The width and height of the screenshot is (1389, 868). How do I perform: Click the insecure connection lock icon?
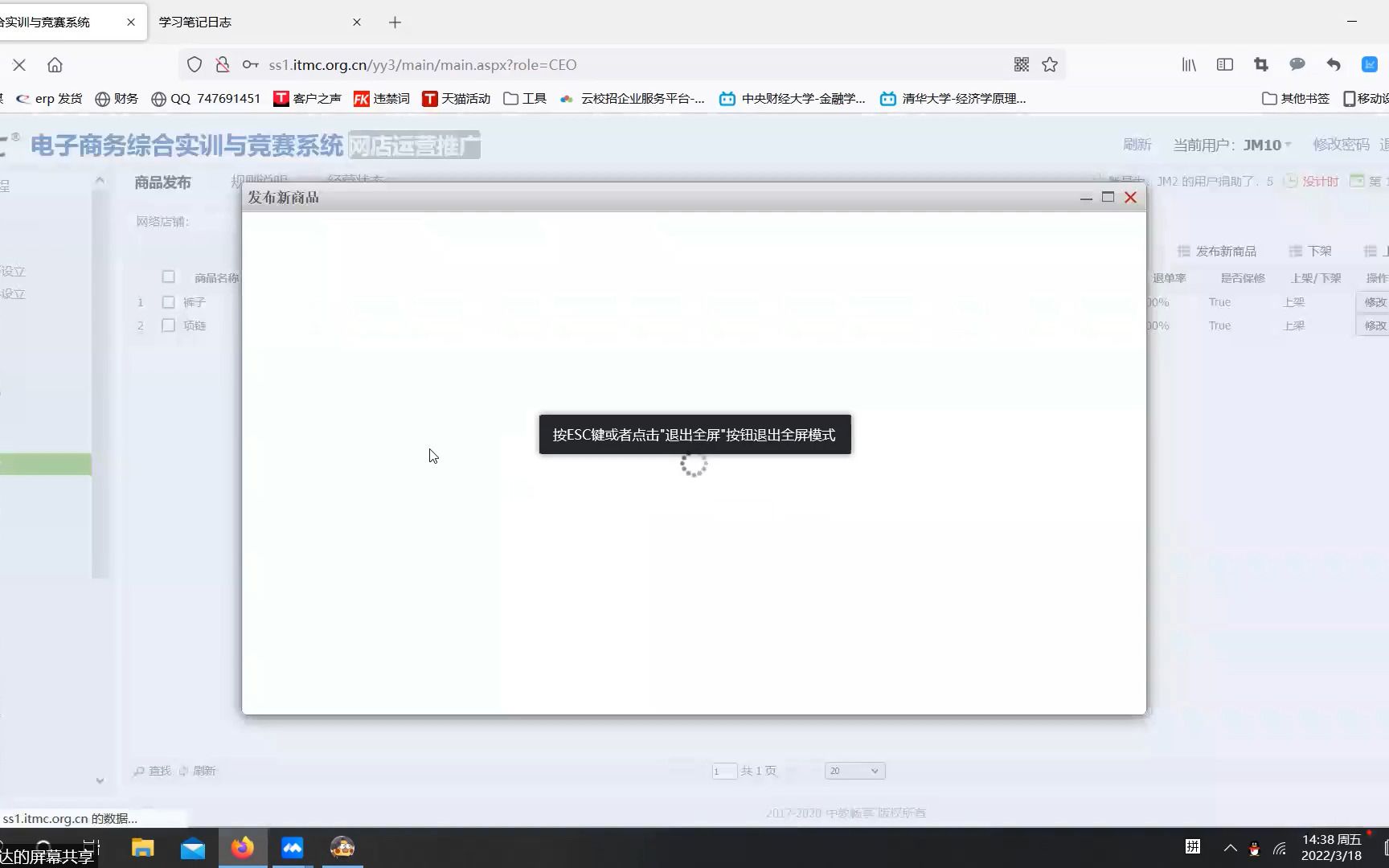pyautogui.click(x=223, y=64)
